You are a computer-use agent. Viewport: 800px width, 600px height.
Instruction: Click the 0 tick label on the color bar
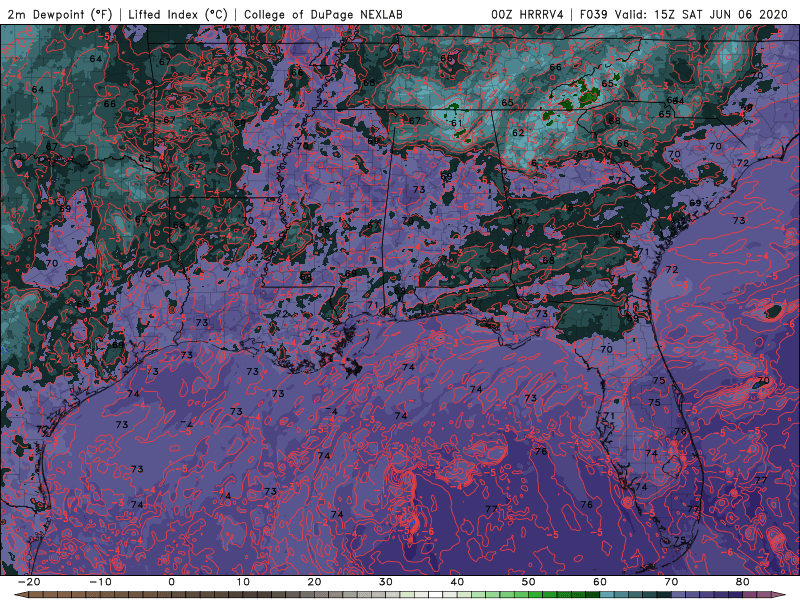pyautogui.click(x=171, y=582)
